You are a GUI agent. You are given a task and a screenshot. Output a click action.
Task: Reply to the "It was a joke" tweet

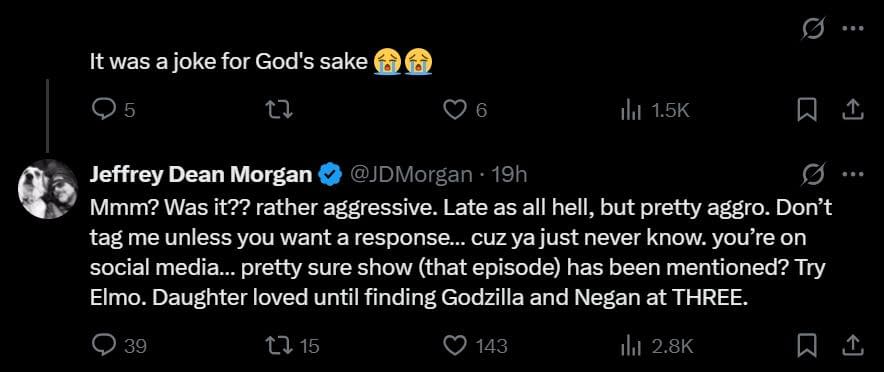(113, 110)
